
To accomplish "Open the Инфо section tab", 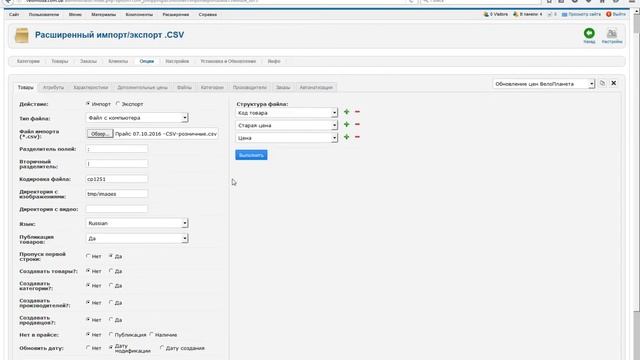I will [274, 61].
